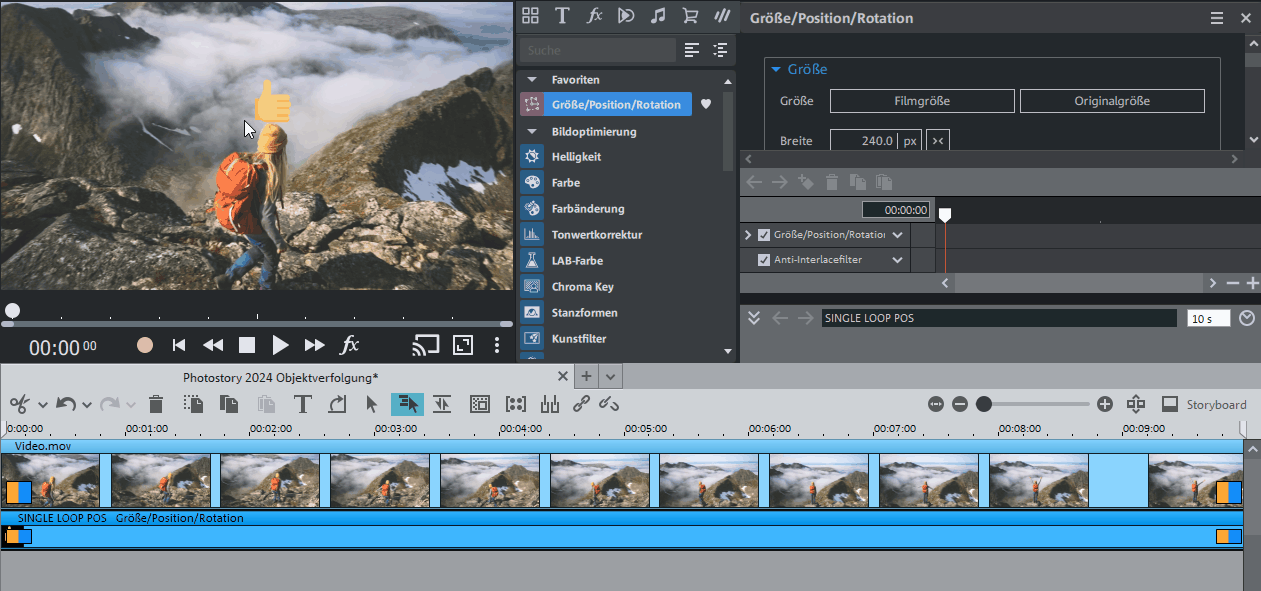Viewport: 1261px width, 591px height.
Task: Select the Chroma Key effect
Action: click(x=582, y=287)
